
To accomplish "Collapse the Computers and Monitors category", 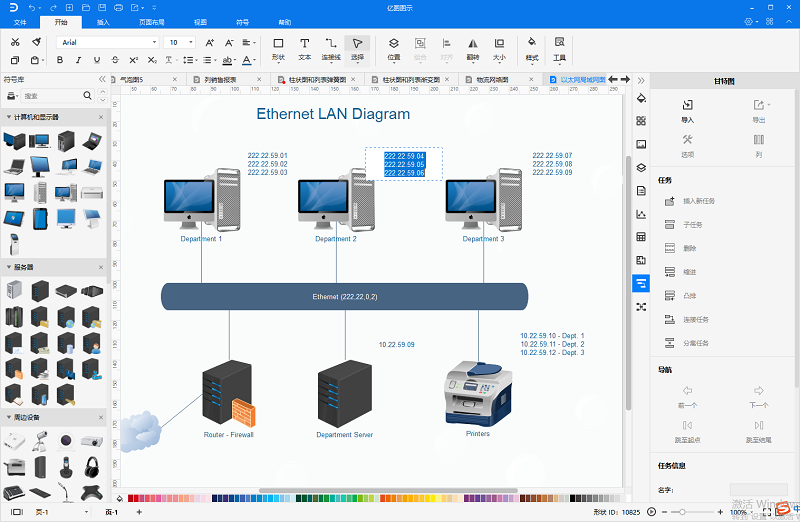I will point(9,117).
